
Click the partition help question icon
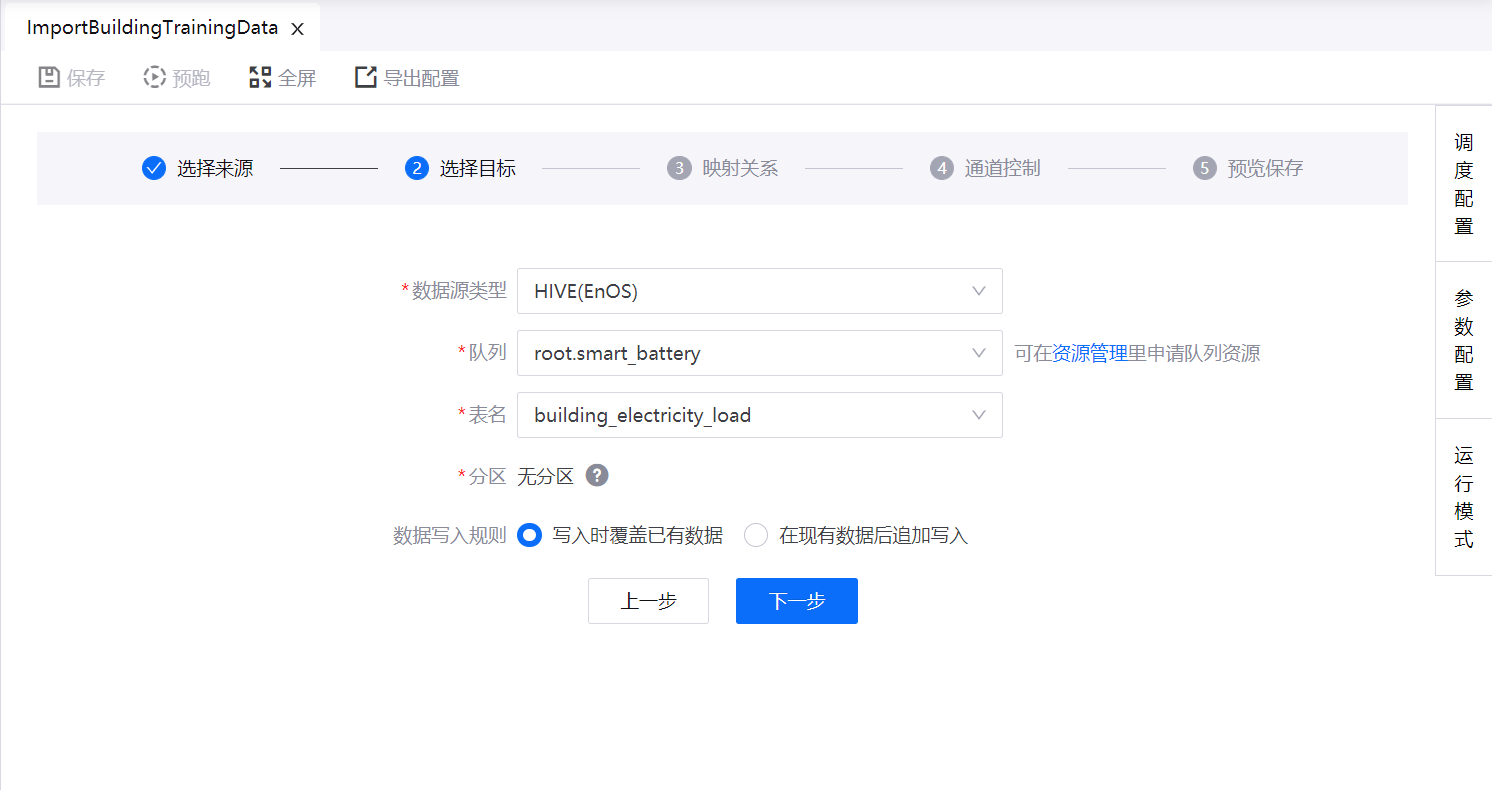pyautogui.click(x=597, y=476)
